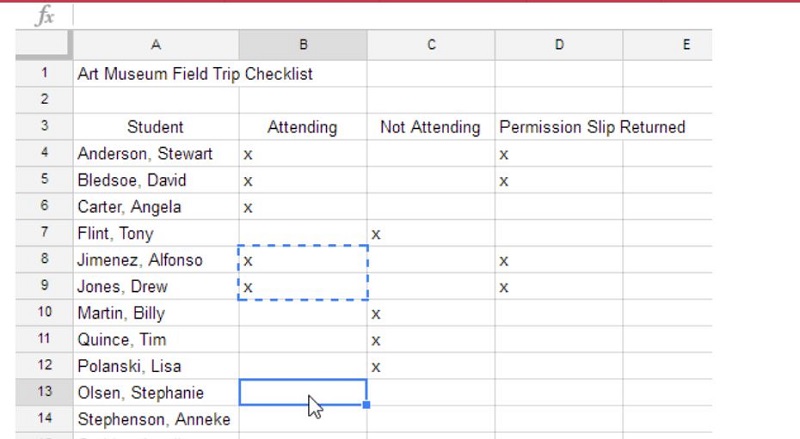Click row 13 header
This screenshot has height=439, width=800.
point(44,393)
